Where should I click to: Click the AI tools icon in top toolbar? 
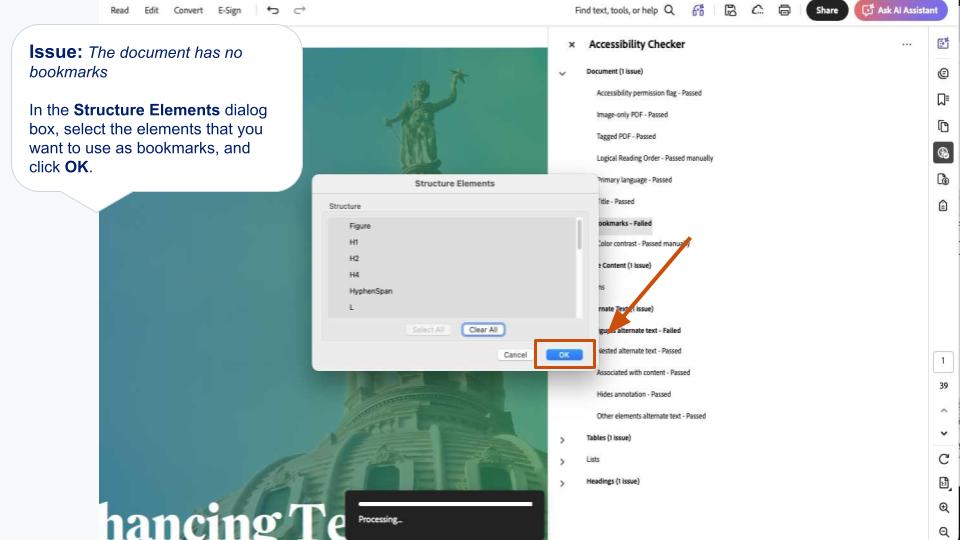(x=698, y=10)
